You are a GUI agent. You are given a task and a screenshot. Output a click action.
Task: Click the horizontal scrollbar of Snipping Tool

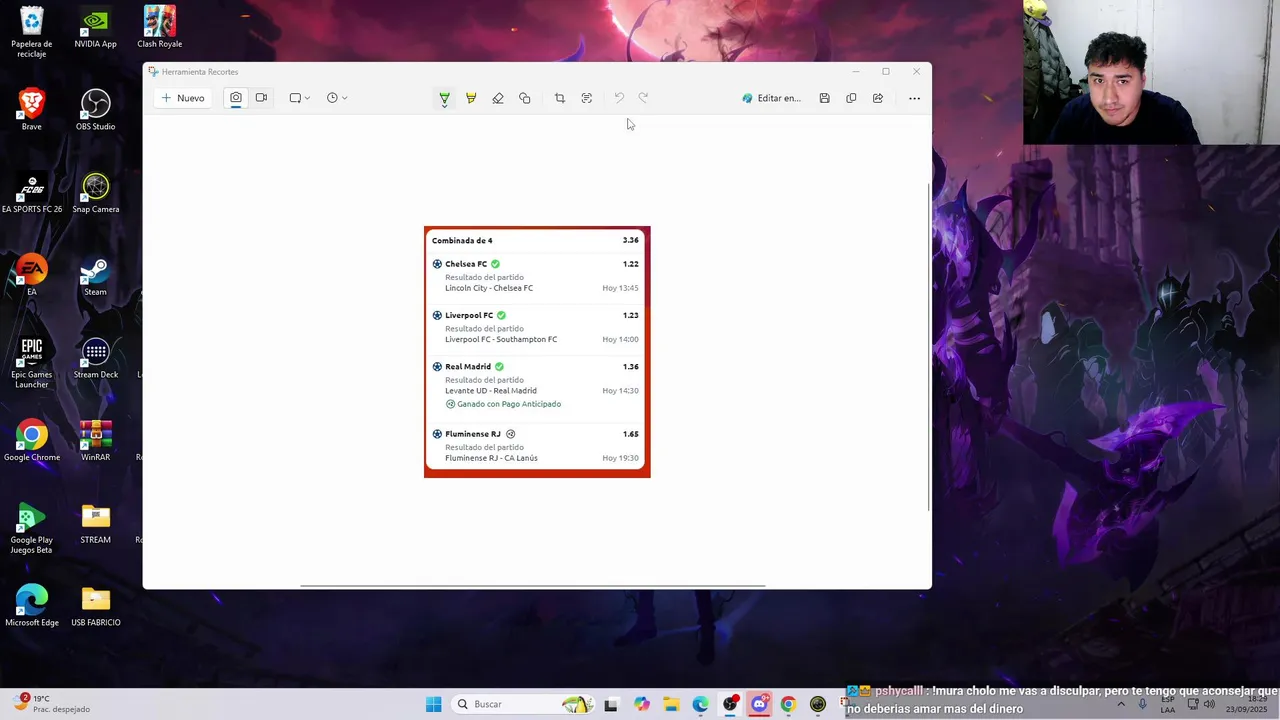click(533, 586)
